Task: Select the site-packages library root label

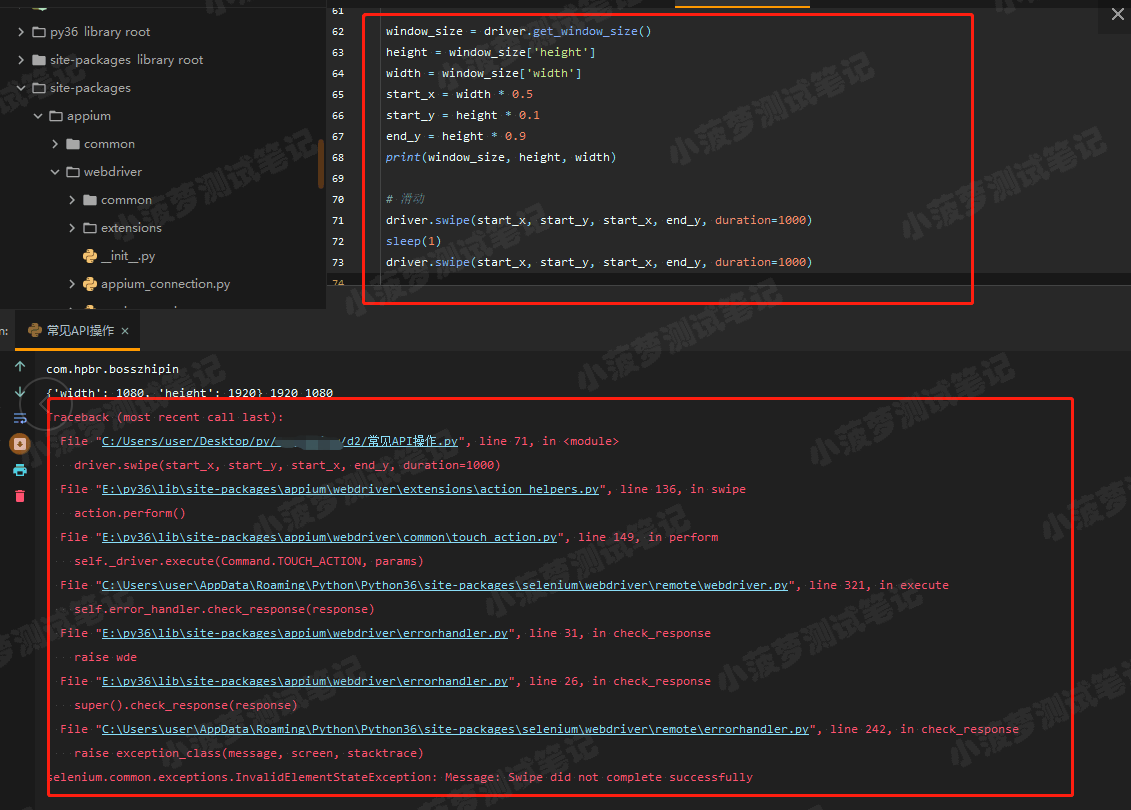Action: point(127,60)
